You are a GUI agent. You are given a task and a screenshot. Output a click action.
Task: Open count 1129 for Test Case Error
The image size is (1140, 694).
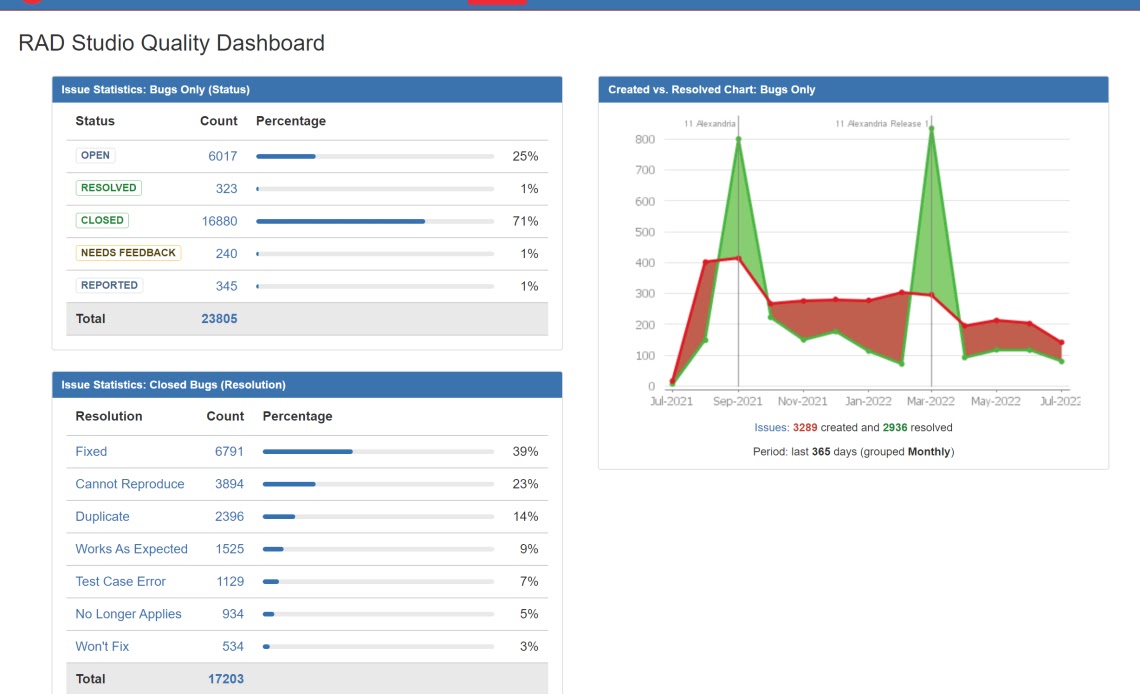(230, 581)
